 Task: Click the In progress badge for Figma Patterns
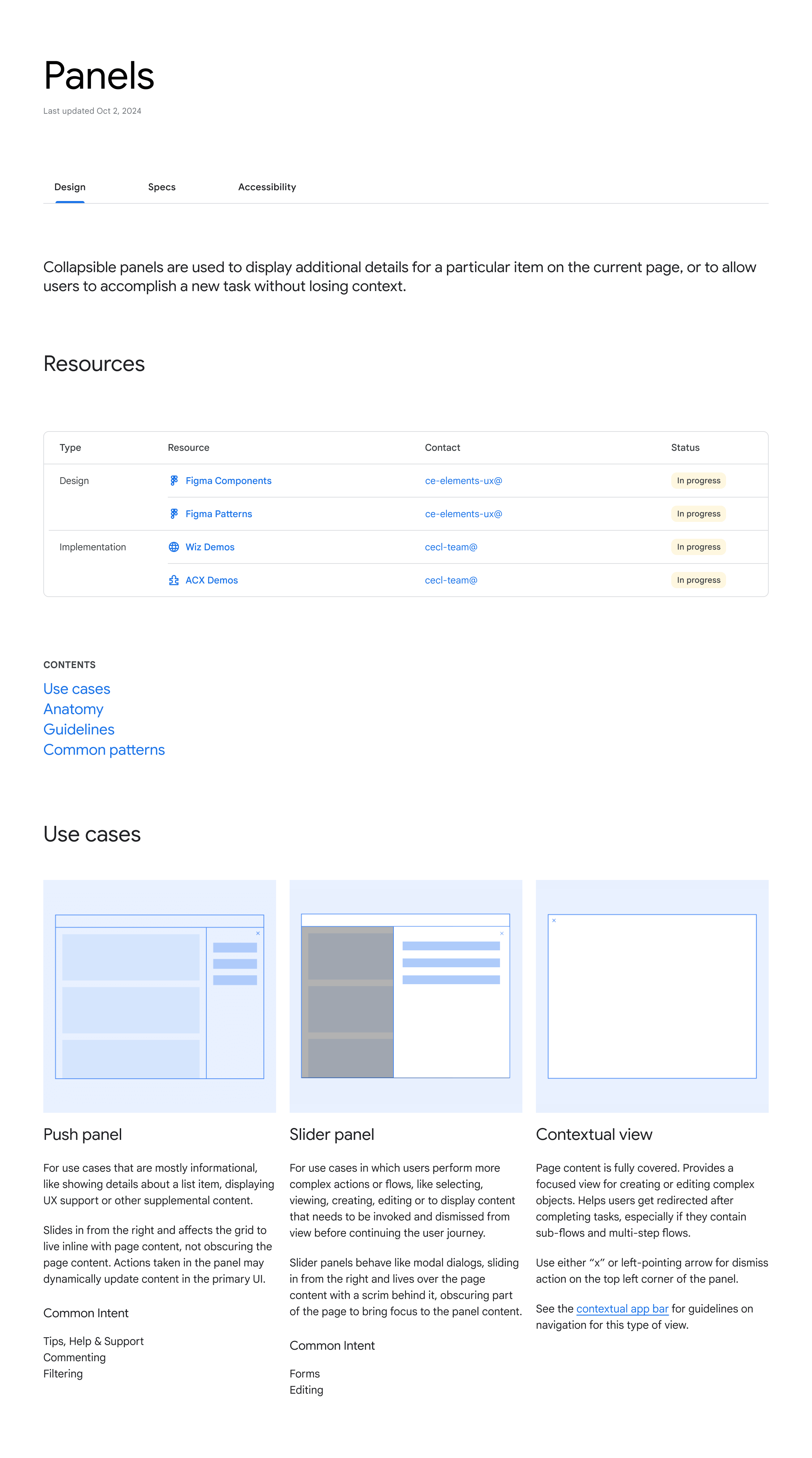(698, 514)
